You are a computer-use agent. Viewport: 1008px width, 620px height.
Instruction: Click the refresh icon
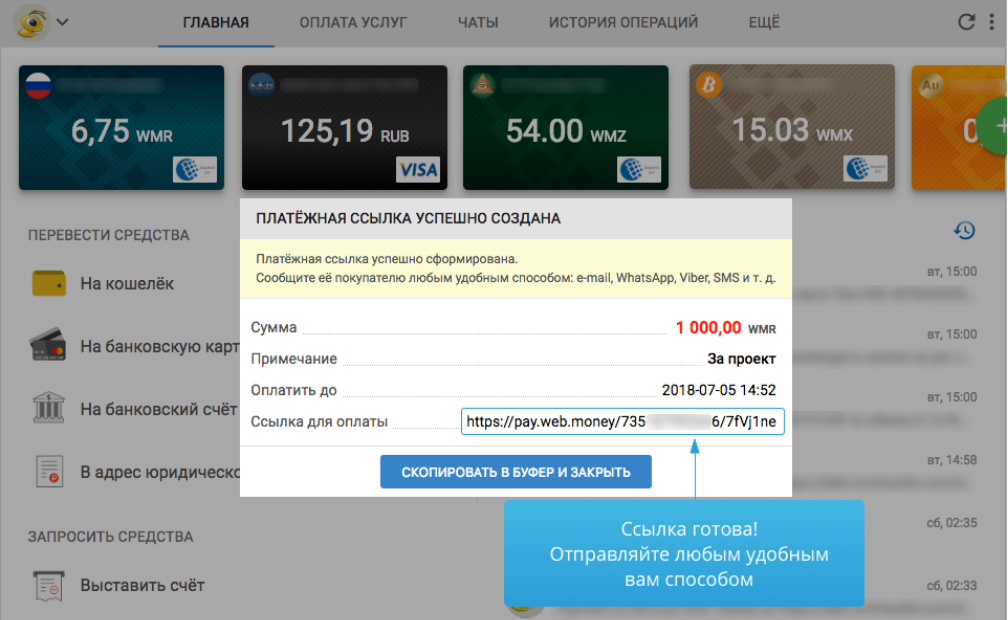[966, 22]
